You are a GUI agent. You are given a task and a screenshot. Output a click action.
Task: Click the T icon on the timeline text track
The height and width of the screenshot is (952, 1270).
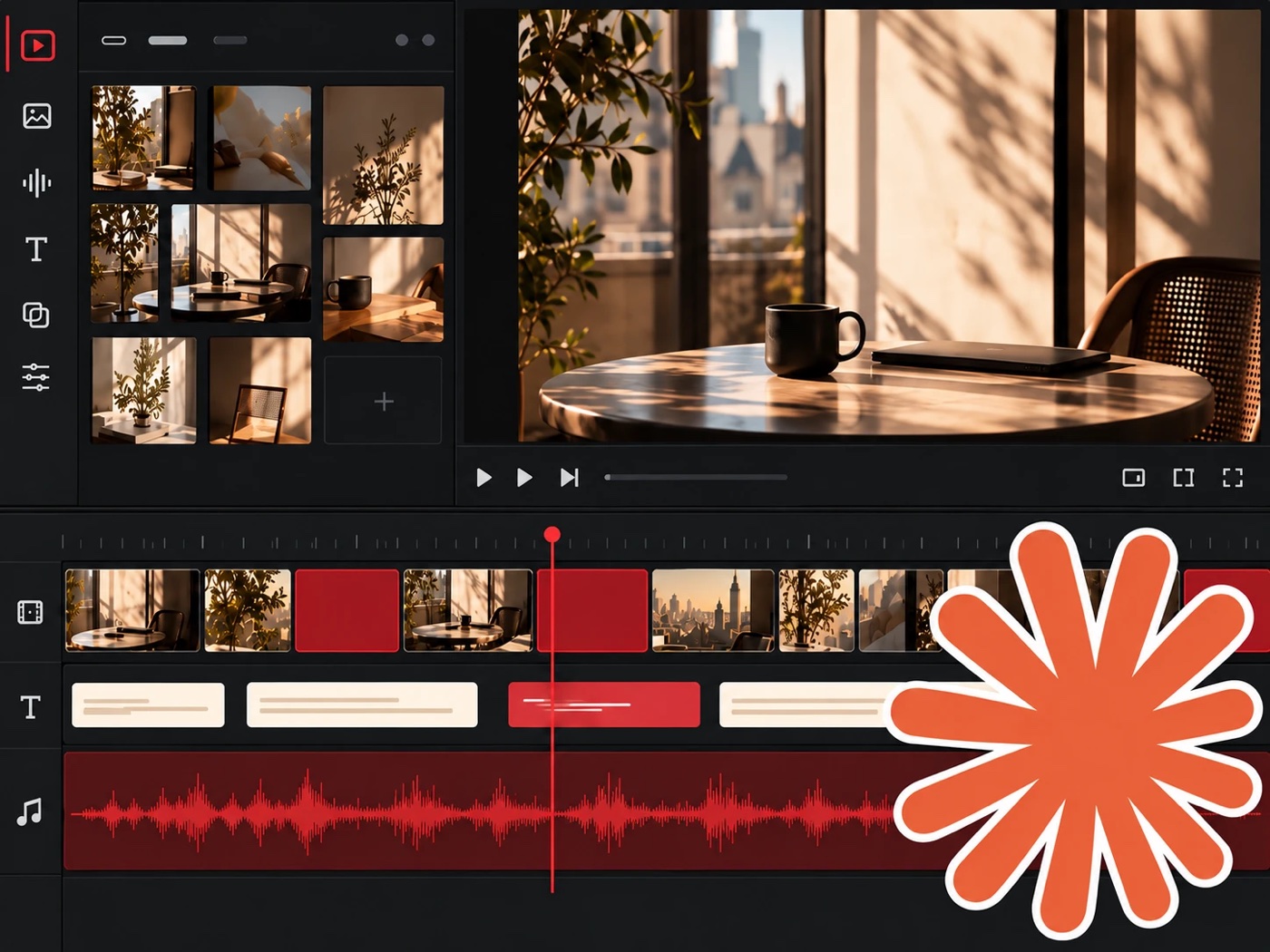30,707
